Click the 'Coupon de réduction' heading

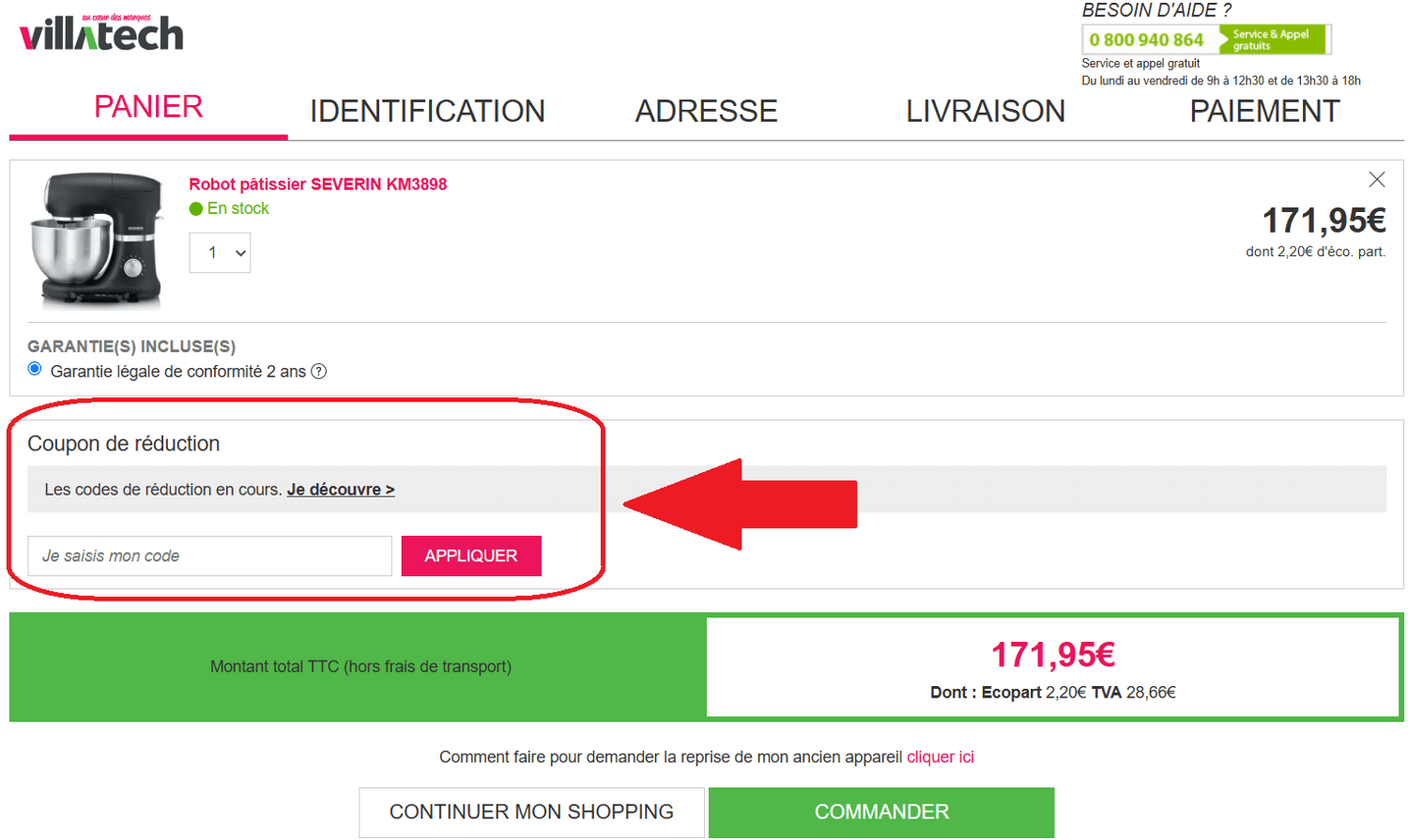coord(124,444)
